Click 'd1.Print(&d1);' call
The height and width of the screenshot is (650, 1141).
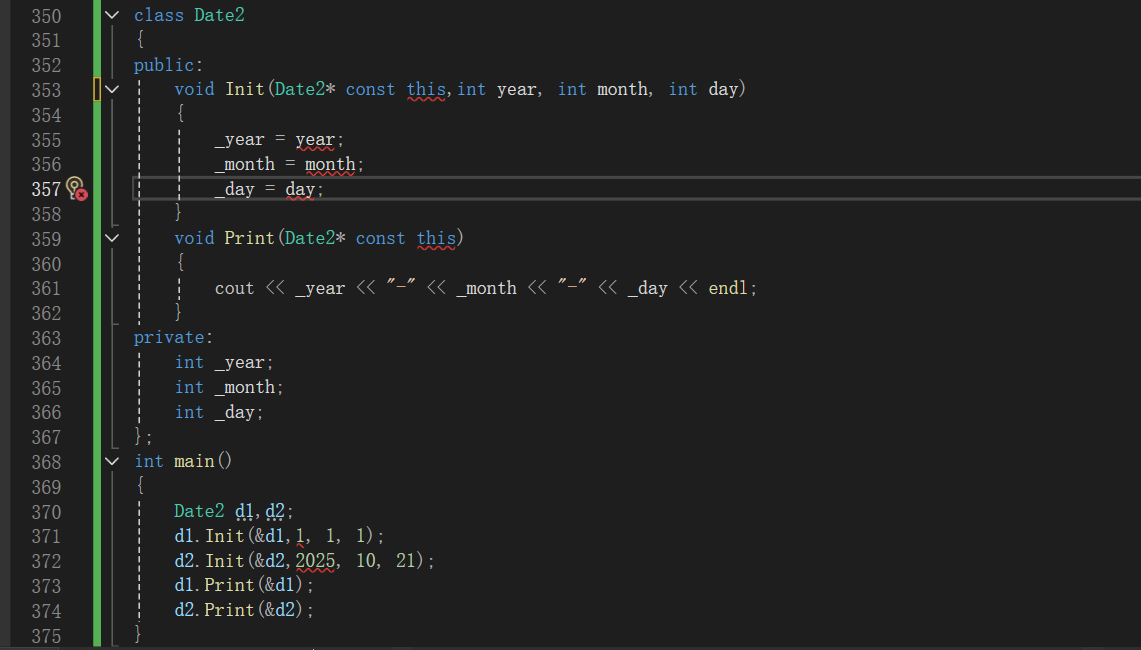[244, 585]
